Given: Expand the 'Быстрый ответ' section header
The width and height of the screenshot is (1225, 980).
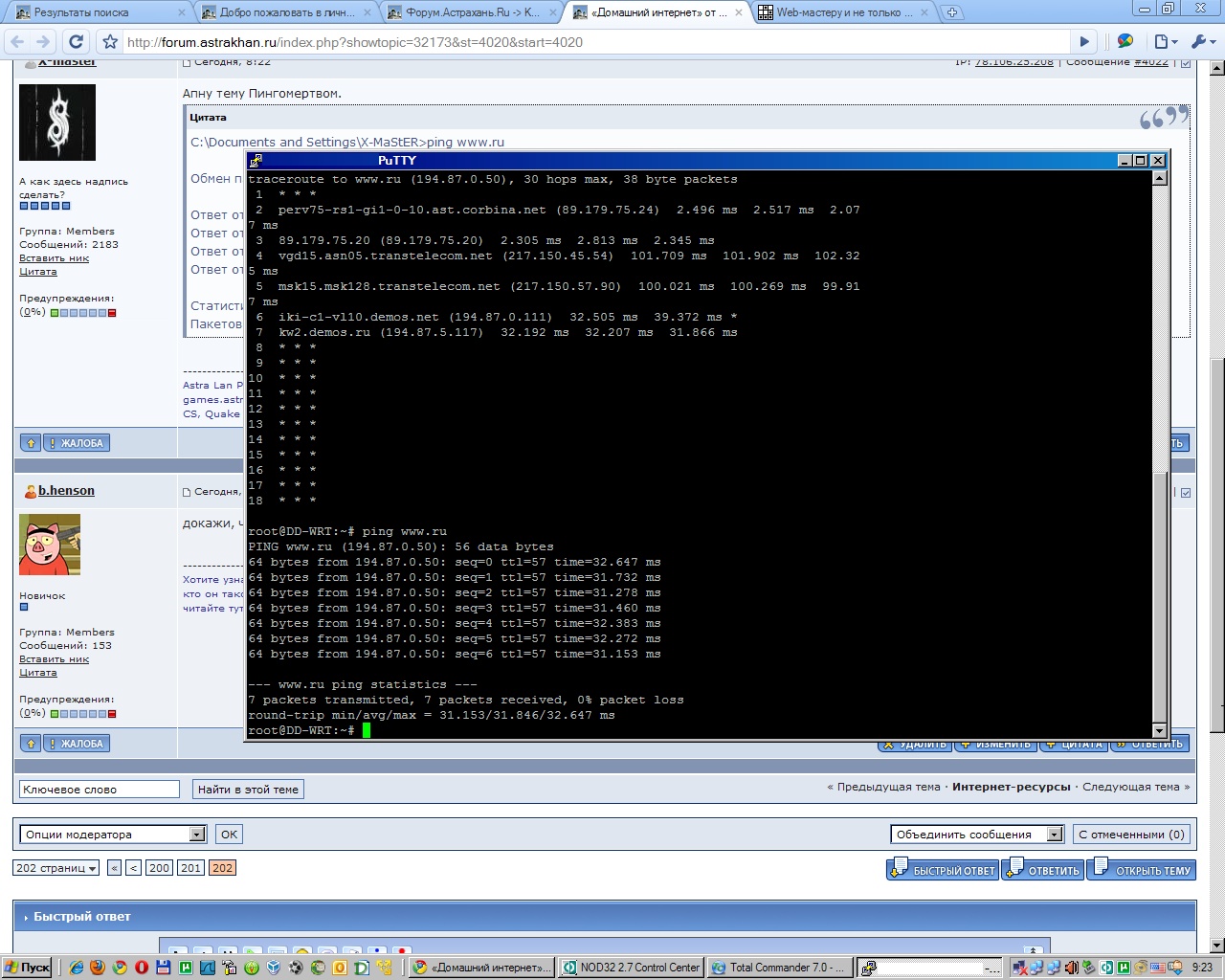Looking at the screenshot, I should [x=604, y=916].
